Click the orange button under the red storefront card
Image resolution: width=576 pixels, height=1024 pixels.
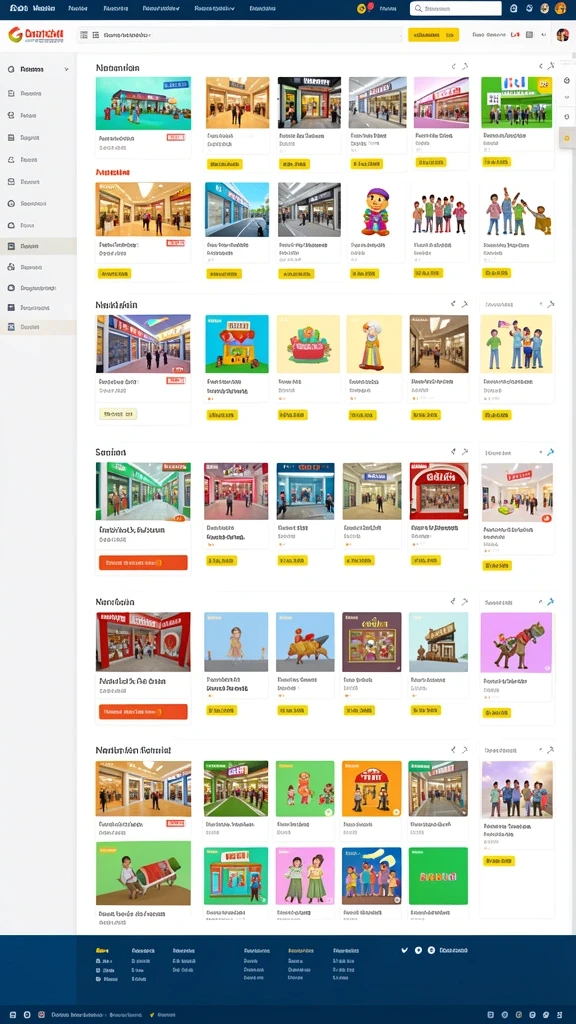[x=143, y=711]
